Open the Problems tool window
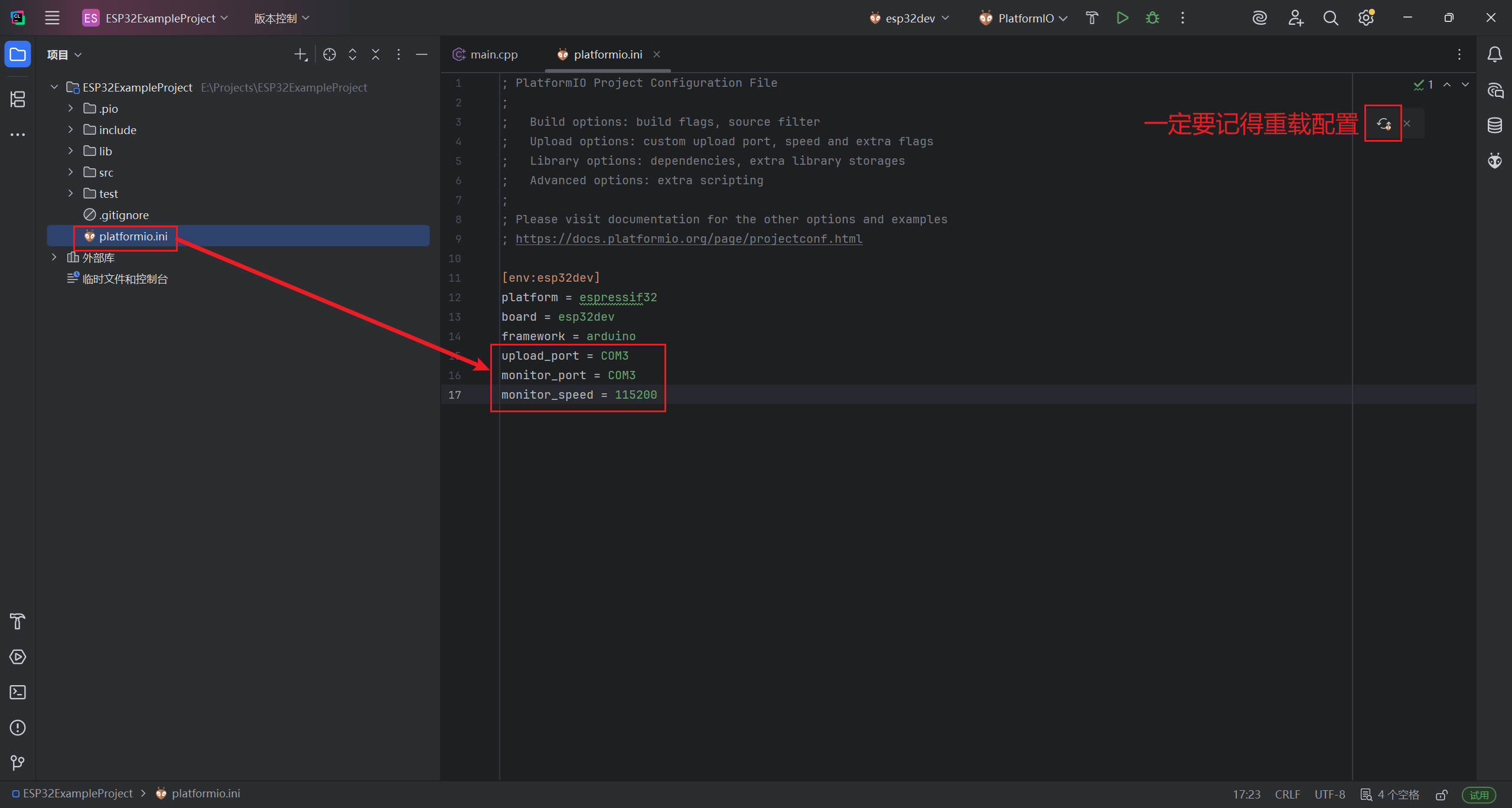The width and height of the screenshot is (1512, 808). 18,728
